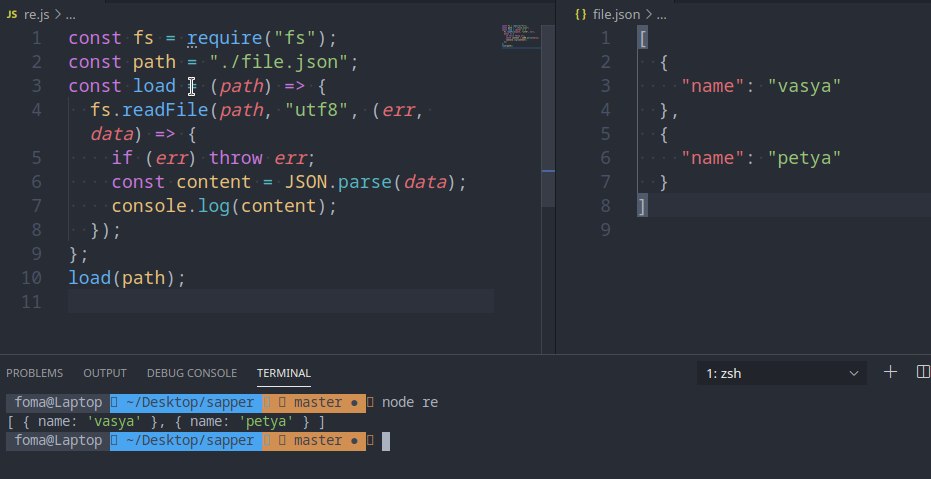The height and width of the screenshot is (479, 931).
Task: Click 'load(path);' call on line 10
Action: coord(127,278)
